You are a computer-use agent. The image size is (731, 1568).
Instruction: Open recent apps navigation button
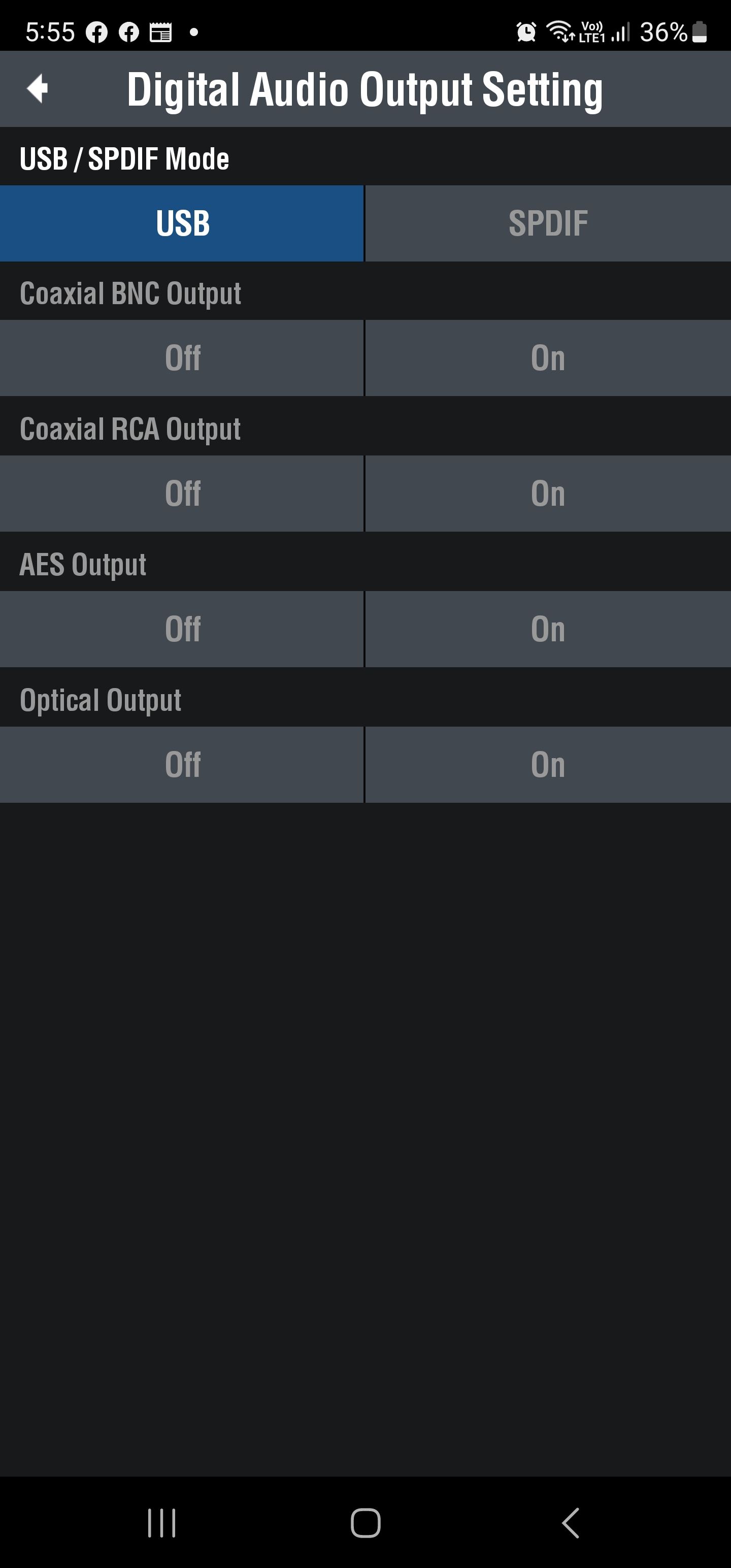click(162, 1523)
